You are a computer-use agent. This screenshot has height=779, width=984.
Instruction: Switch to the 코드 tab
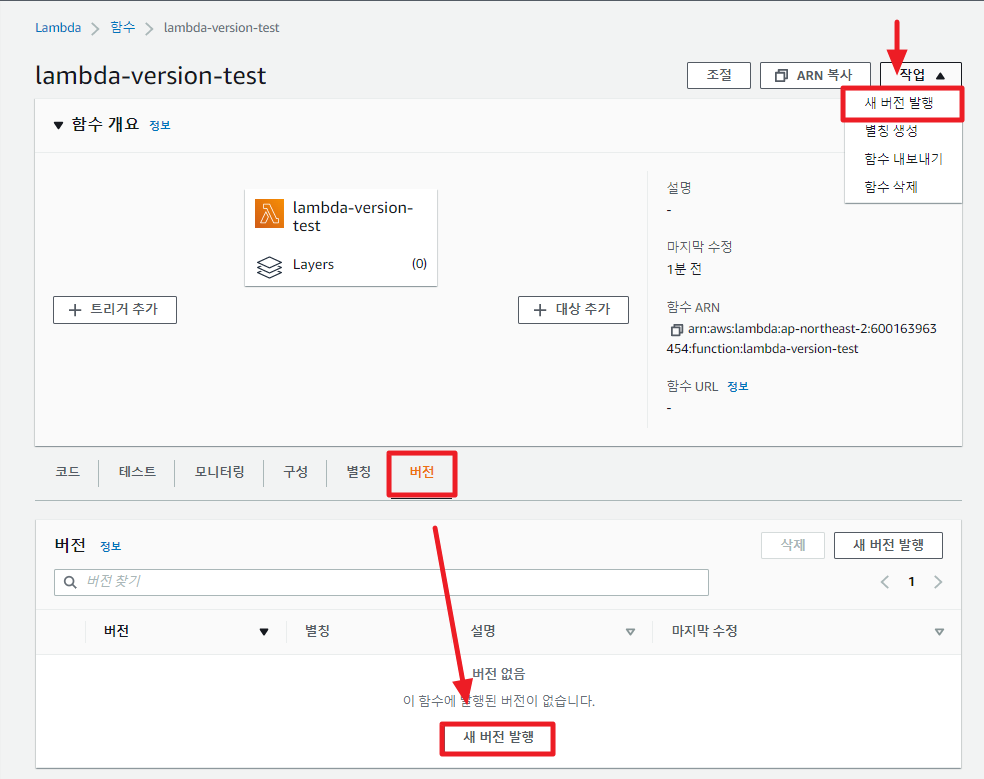click(67, 471)
